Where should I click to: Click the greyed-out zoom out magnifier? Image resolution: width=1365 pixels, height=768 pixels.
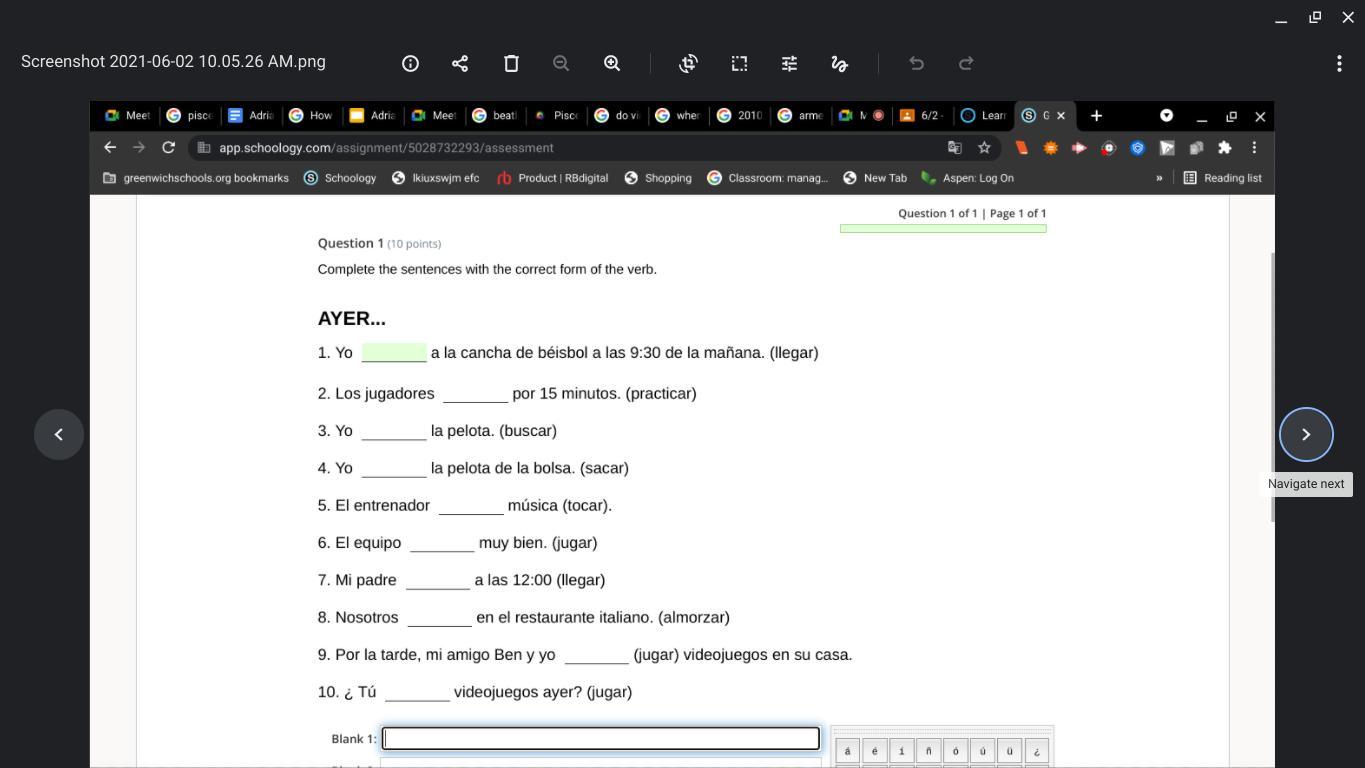coord(561,63)
